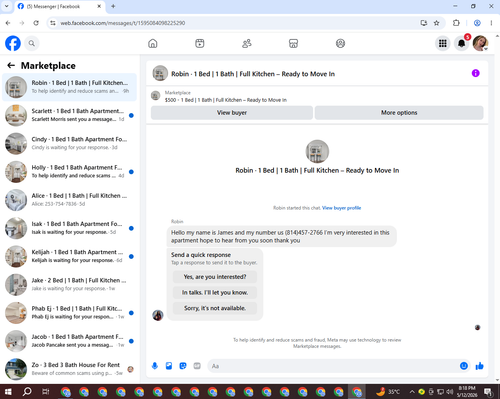Click the View buyer button
The image size is (500, 399).
tap(232, 113)
